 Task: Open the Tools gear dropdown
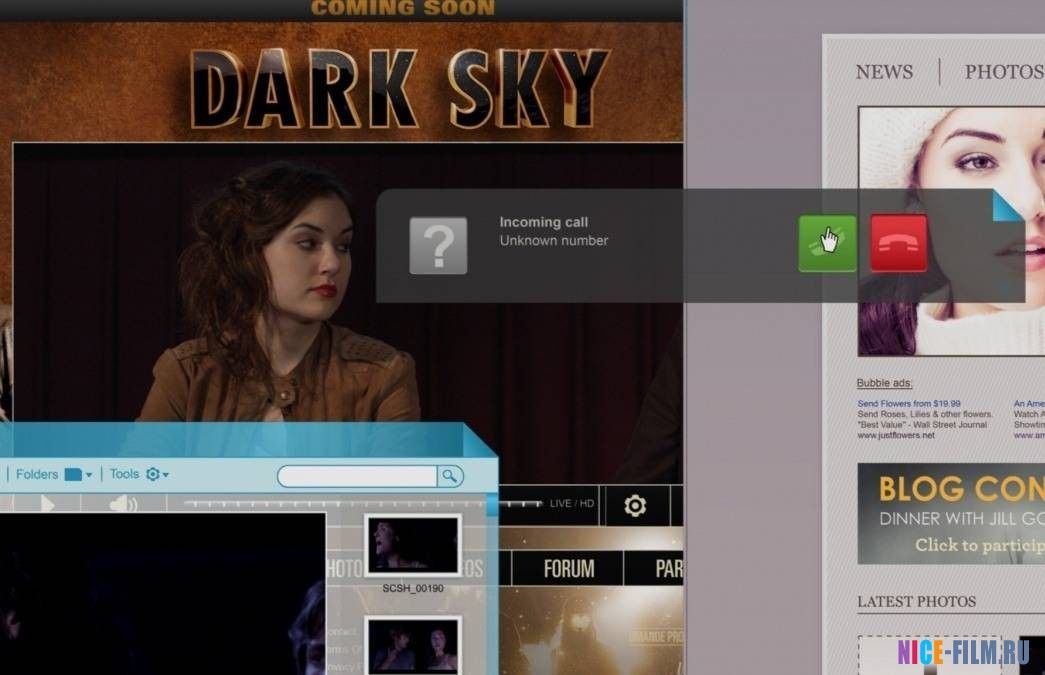pos(156,475)
